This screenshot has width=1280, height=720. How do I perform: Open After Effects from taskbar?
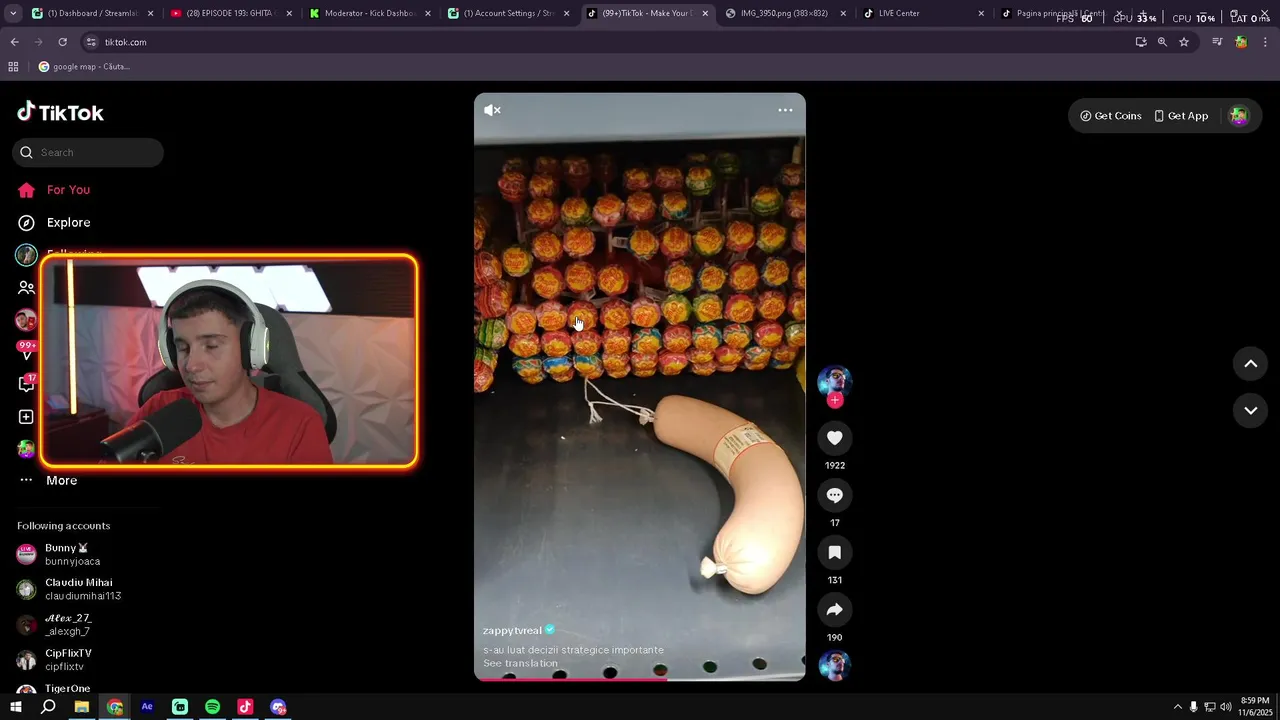(147, 707)
